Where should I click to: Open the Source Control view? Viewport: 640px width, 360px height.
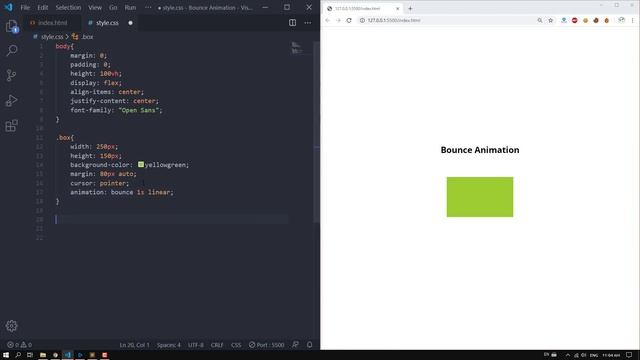(x=11, y=76)
